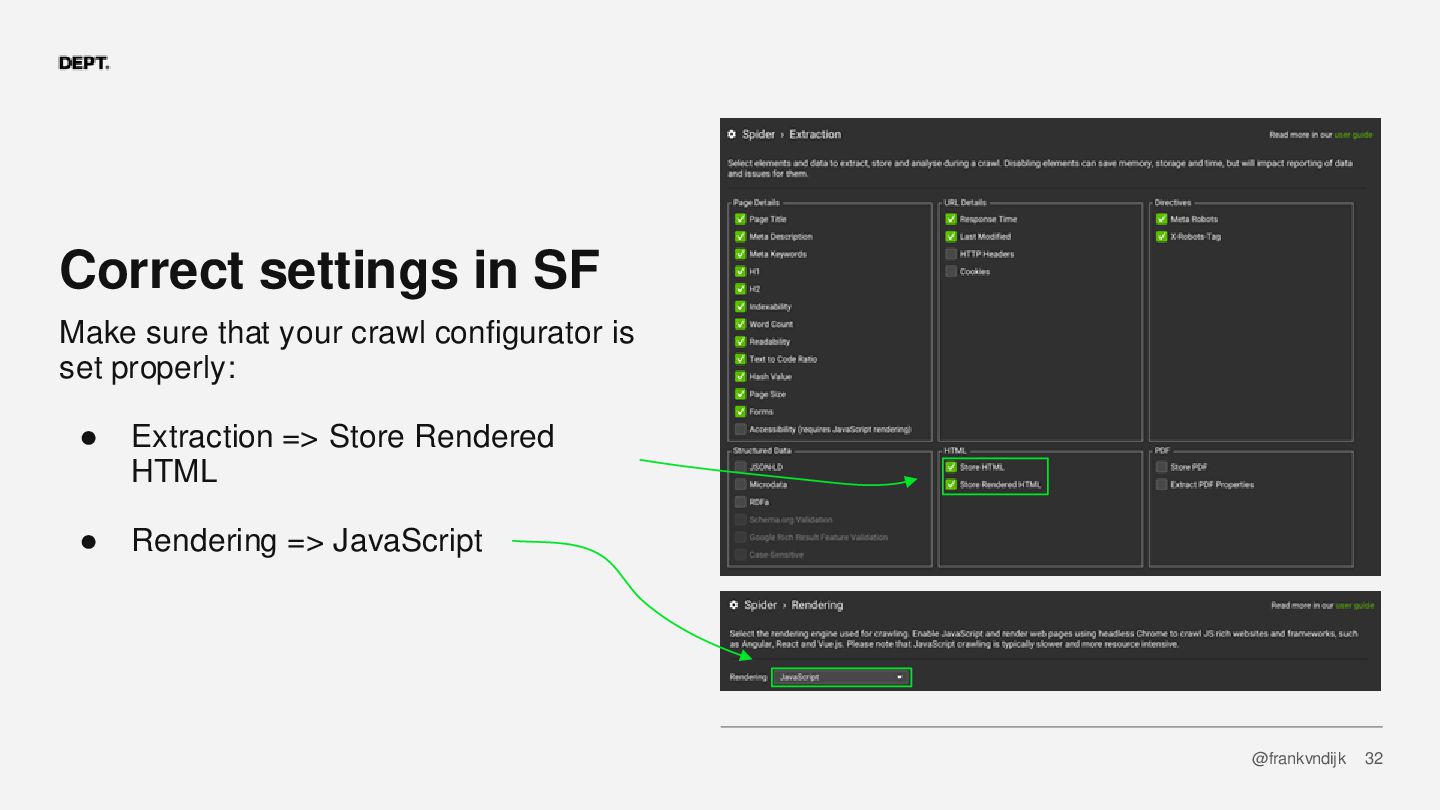Click the 'Page Details' group label
Screen dimensions: 1440x810
pos(757,203)
